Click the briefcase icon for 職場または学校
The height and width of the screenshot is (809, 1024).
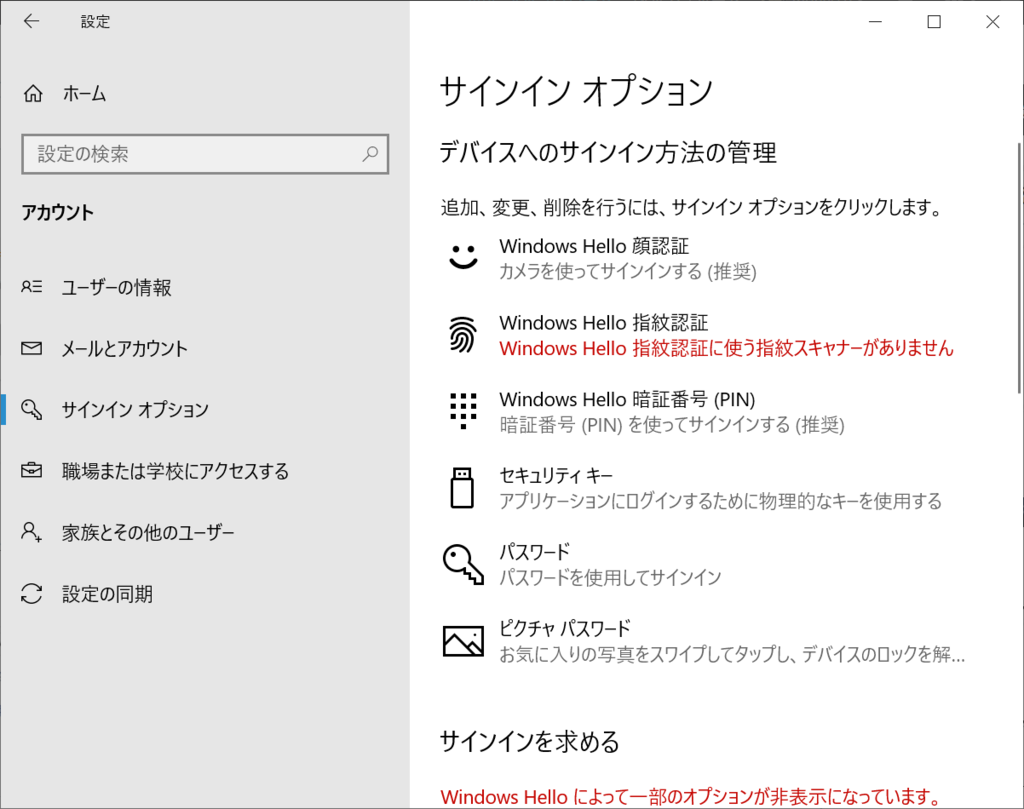pyautogui.click(x=31, y=470)
